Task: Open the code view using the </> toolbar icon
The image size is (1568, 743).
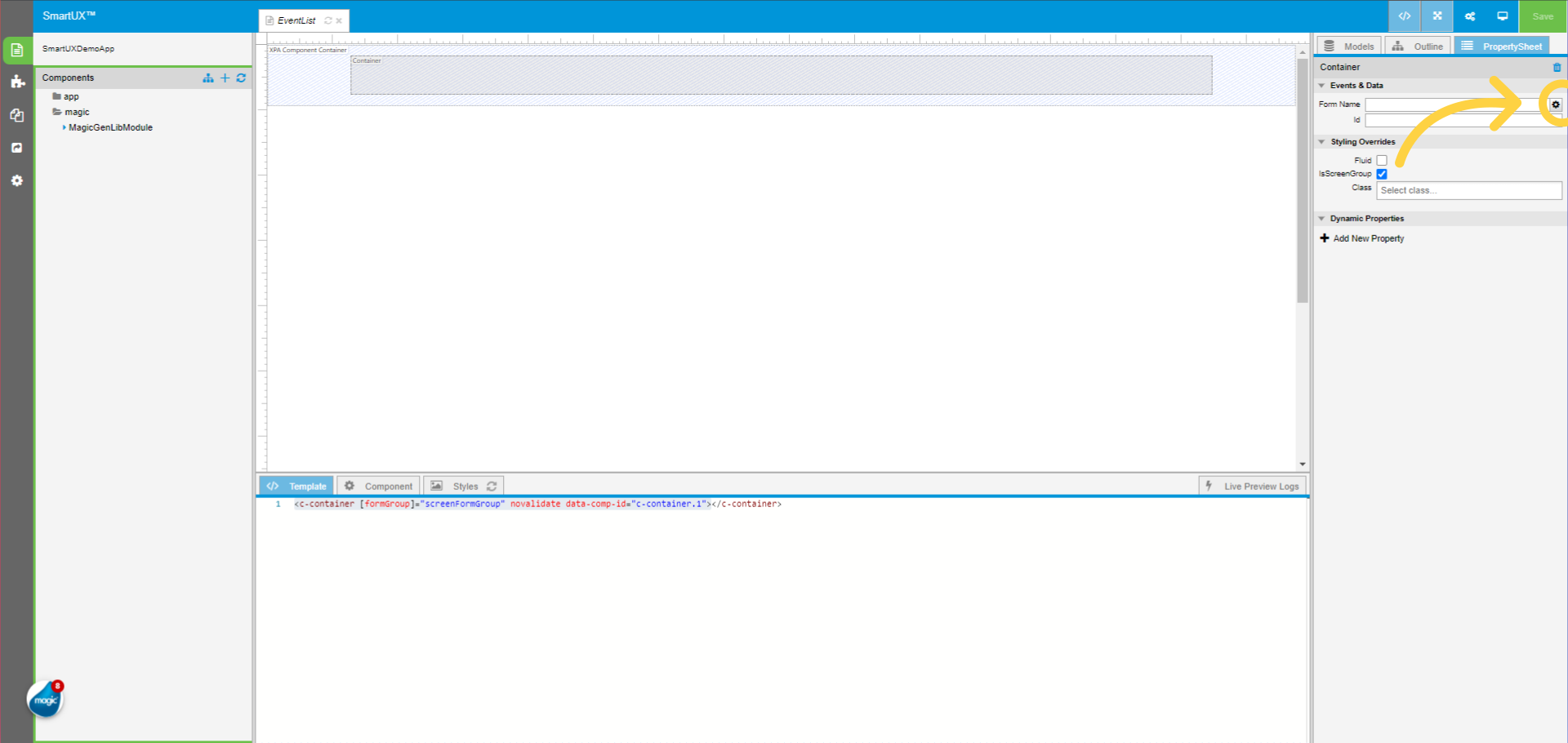Action: click(x=1404, y=16)
